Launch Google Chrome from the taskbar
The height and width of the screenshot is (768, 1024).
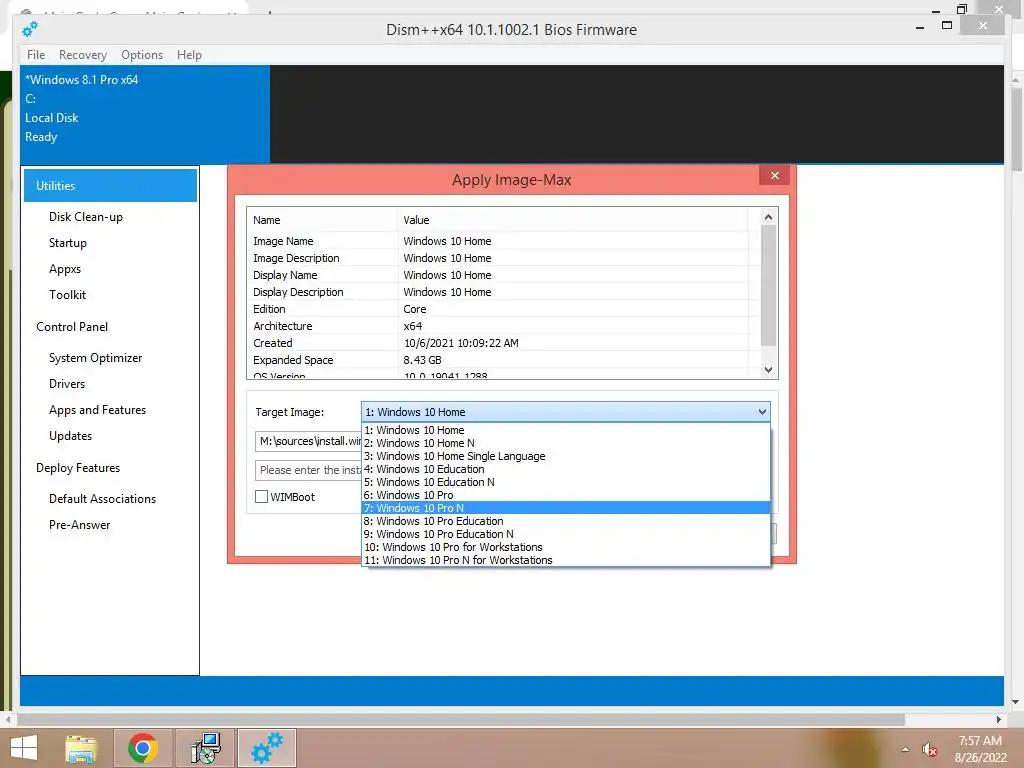tap(143, 748)
